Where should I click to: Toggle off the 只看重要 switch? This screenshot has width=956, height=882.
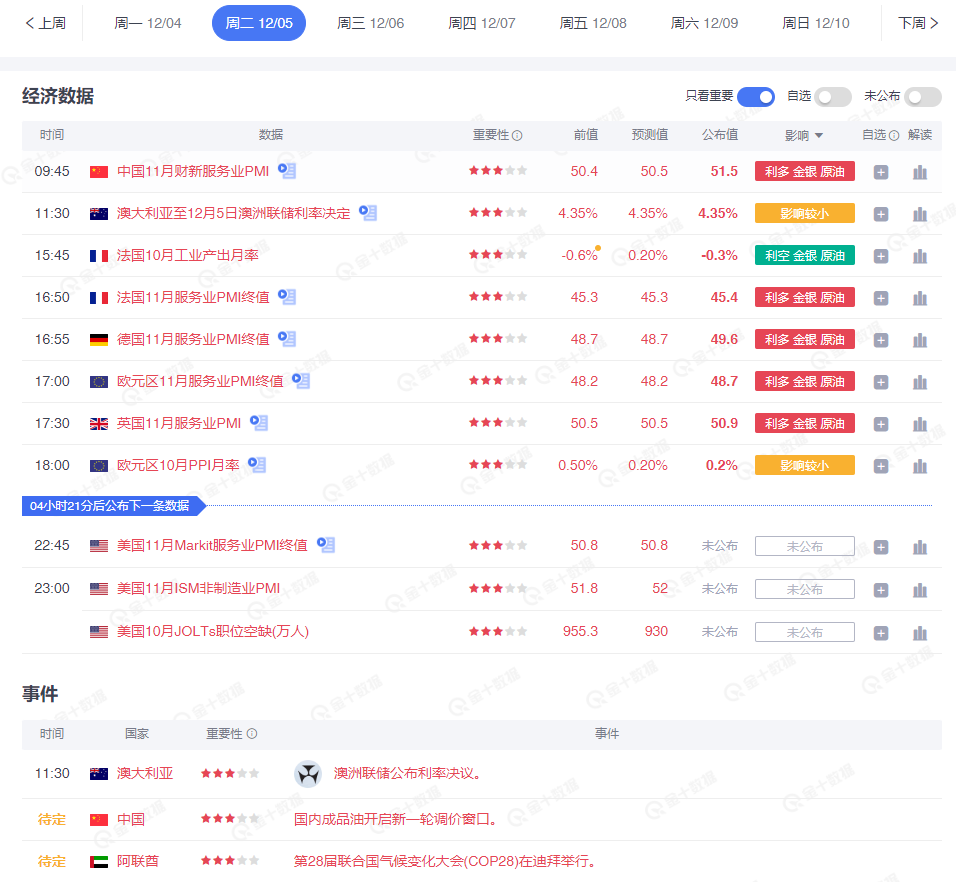755,97
